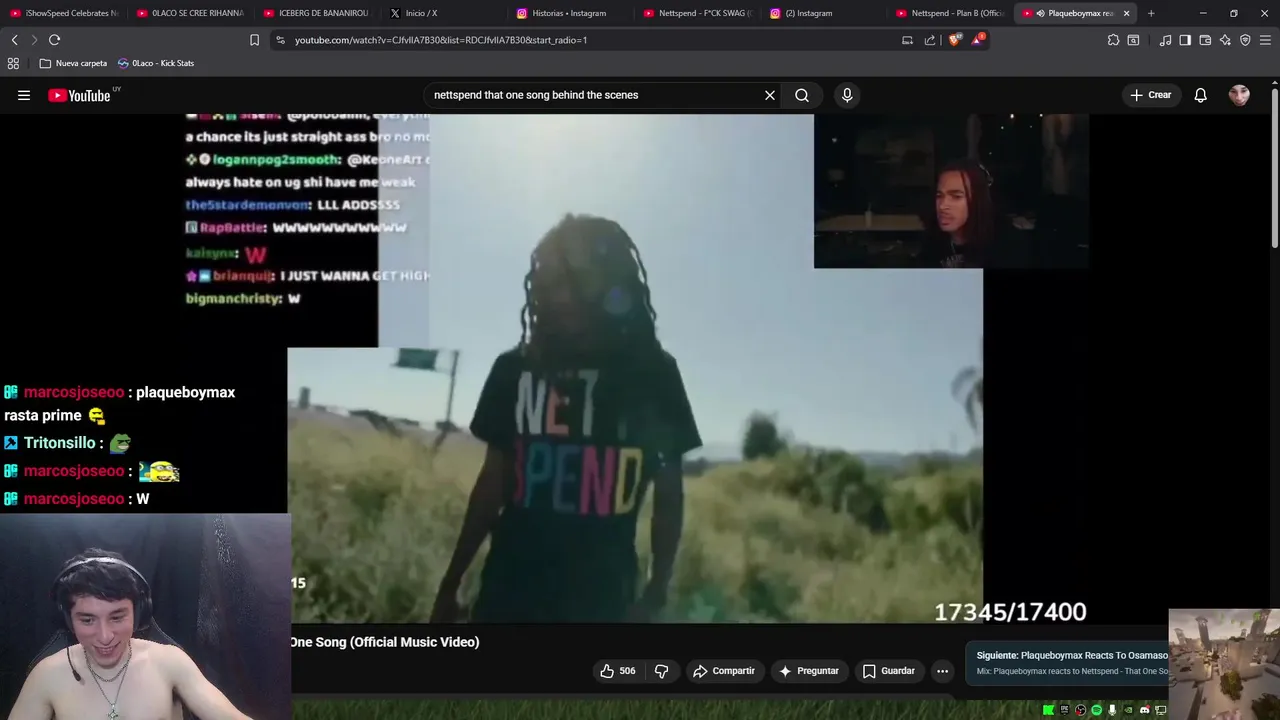Open Spotify tray icon
The image size is (1280, 720).
coord(1096,710)
